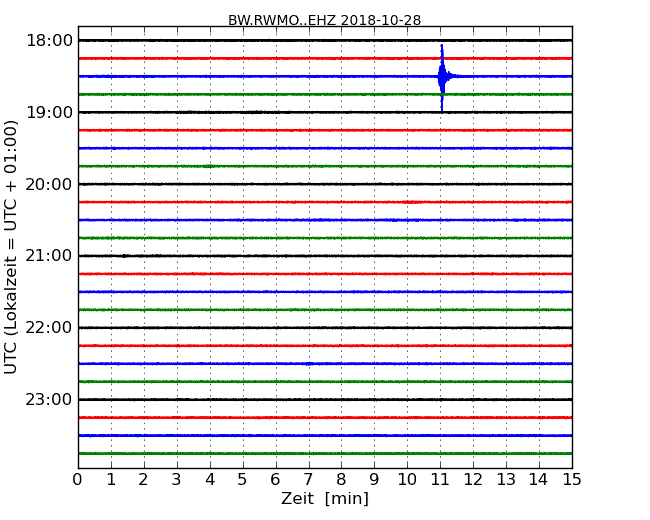Image resolution: width=650 pixels, height=520 pixels.
Task: Click x-axis tick label 9
Action: click(x=374, y=479)
